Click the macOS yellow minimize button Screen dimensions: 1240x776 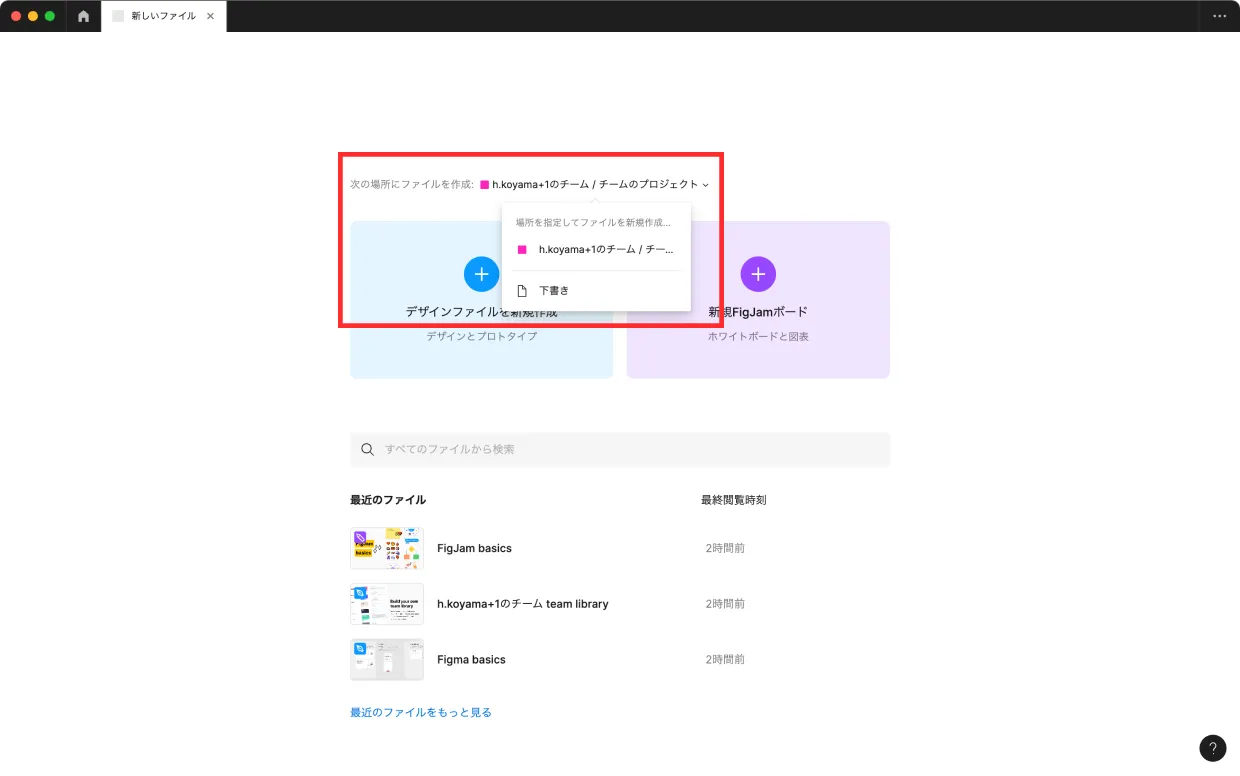click(x=33, y=16)
